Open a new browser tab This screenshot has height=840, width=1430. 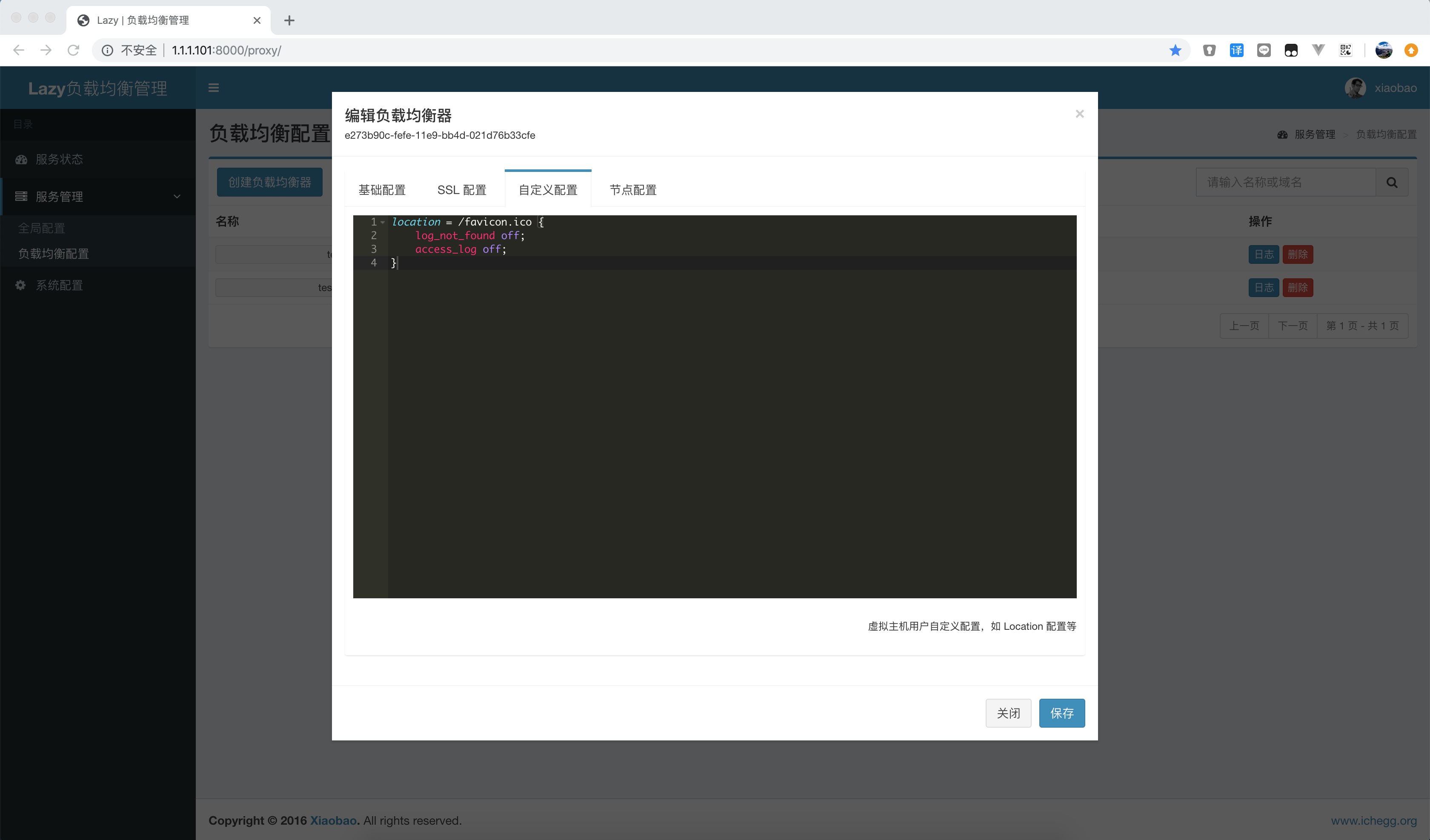(289, 20)
